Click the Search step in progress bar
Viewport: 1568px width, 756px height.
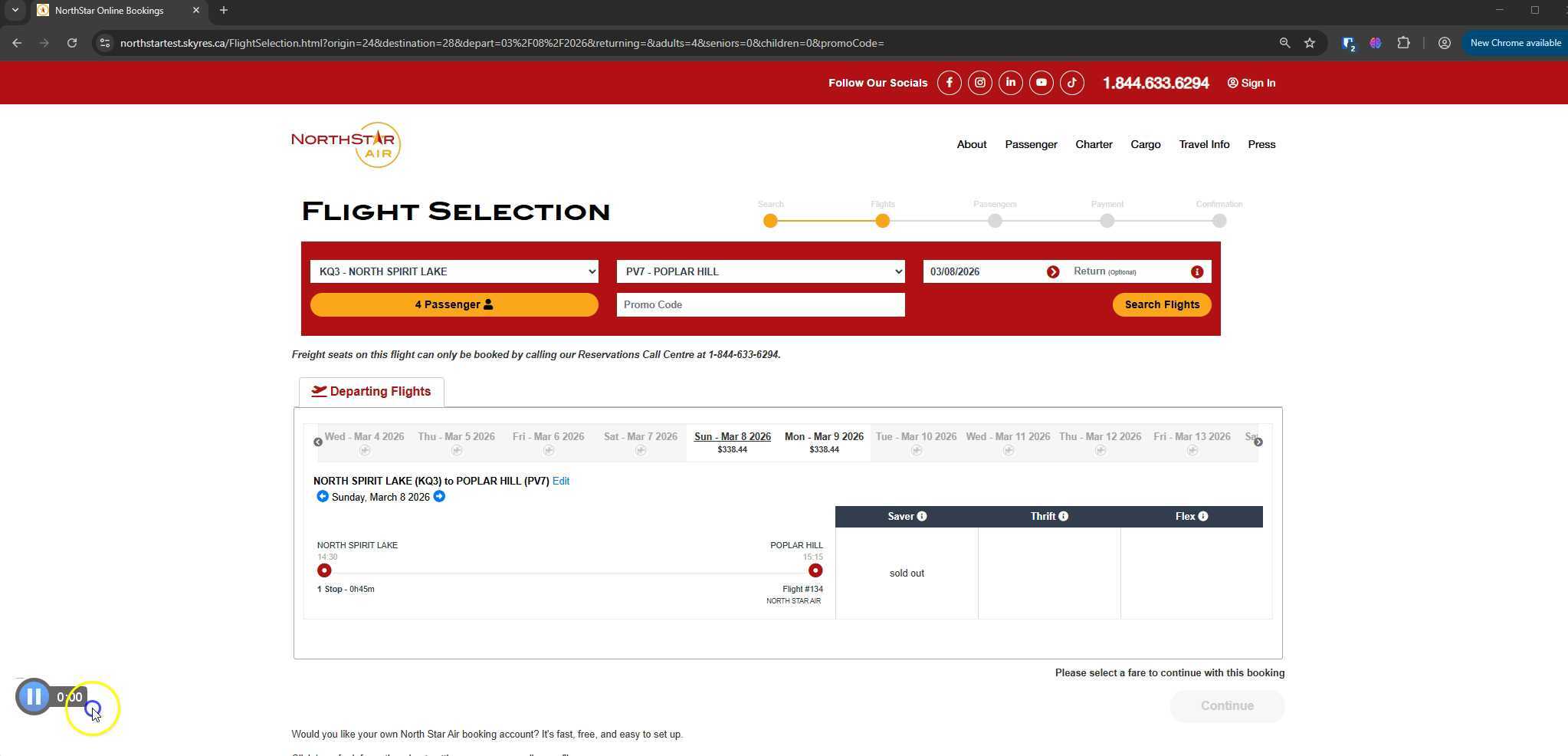[770, 221]
